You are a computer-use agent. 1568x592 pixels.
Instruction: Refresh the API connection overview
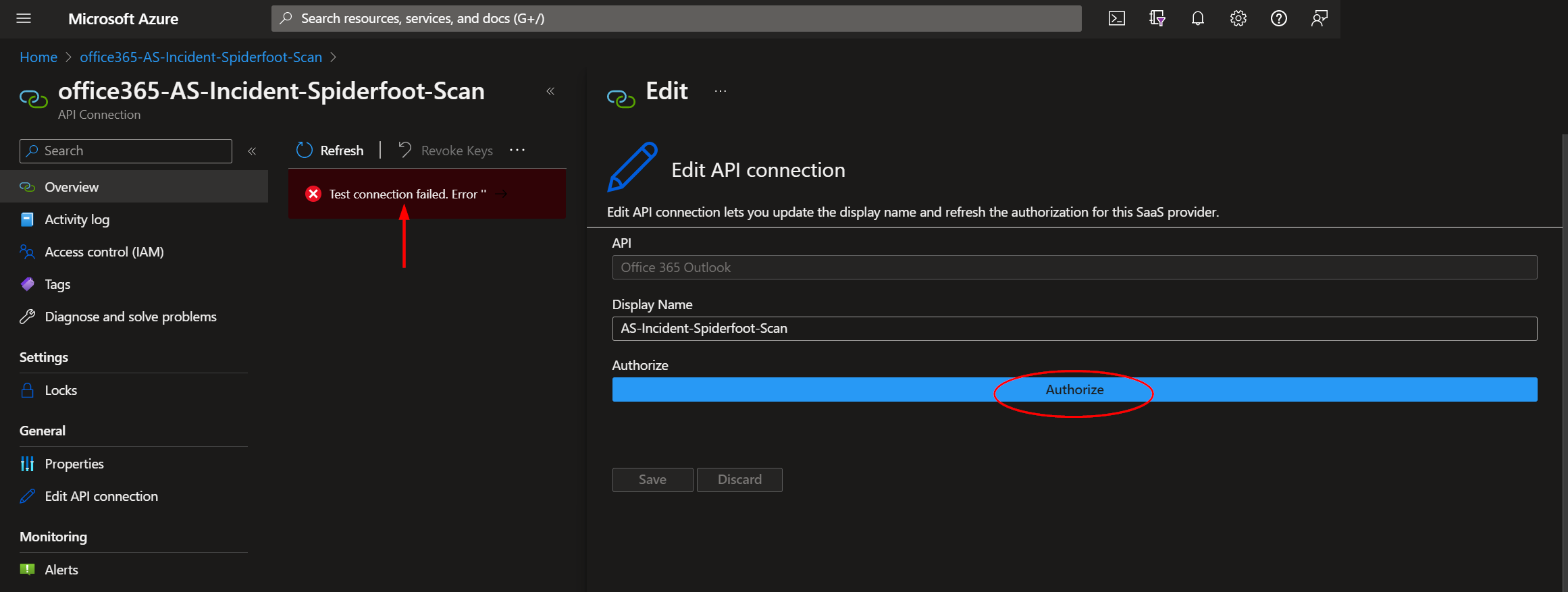pos(330,151)
